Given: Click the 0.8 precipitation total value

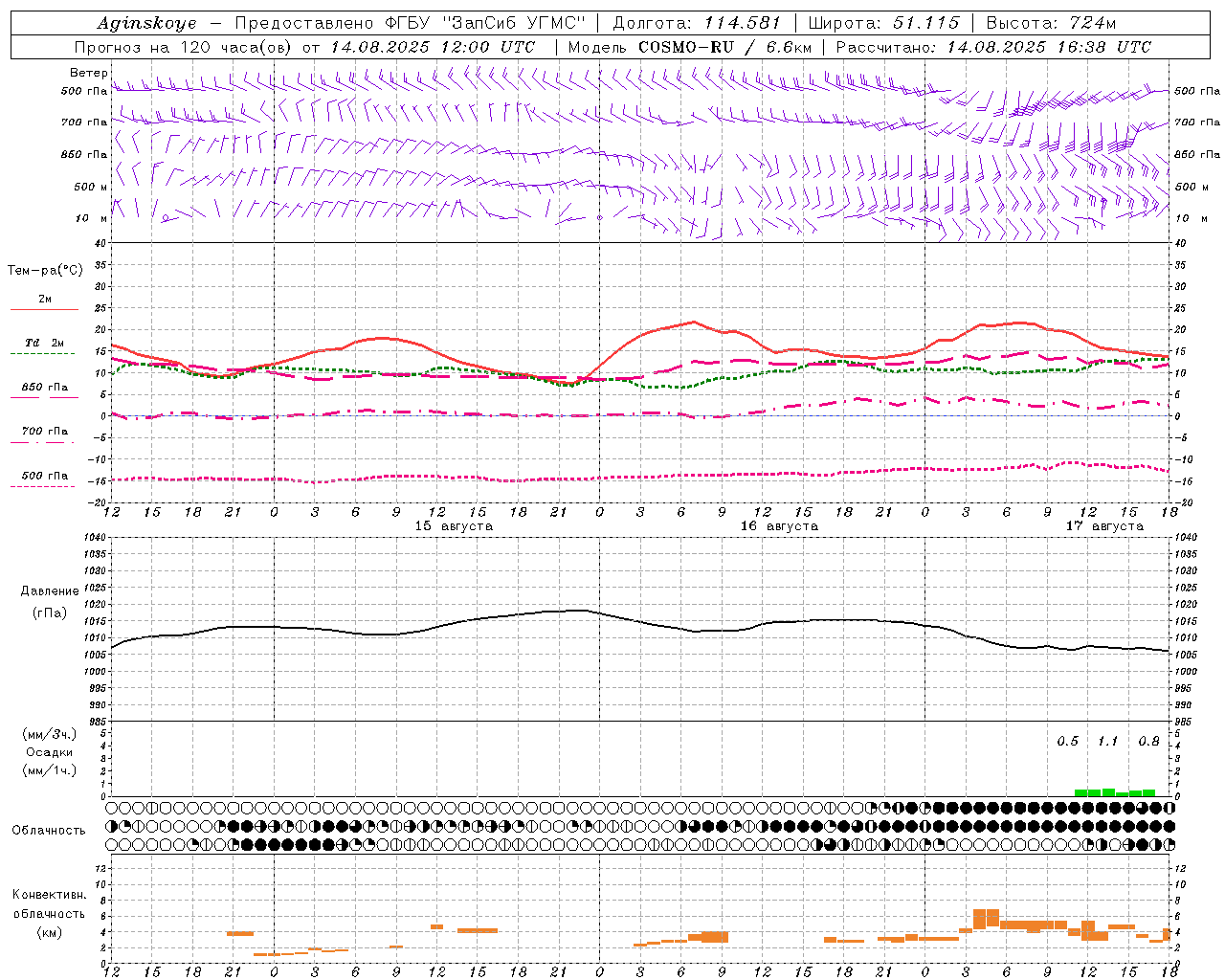Looking at the screenshot, I should point(1148,742).
